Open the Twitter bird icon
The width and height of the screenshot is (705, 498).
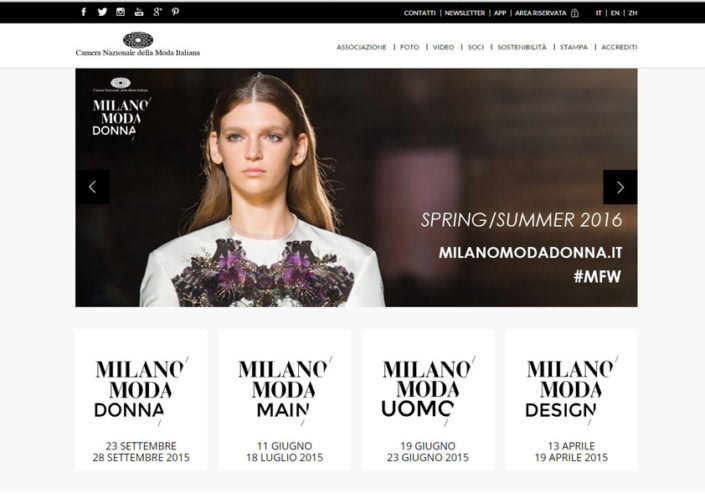[102, 12]
